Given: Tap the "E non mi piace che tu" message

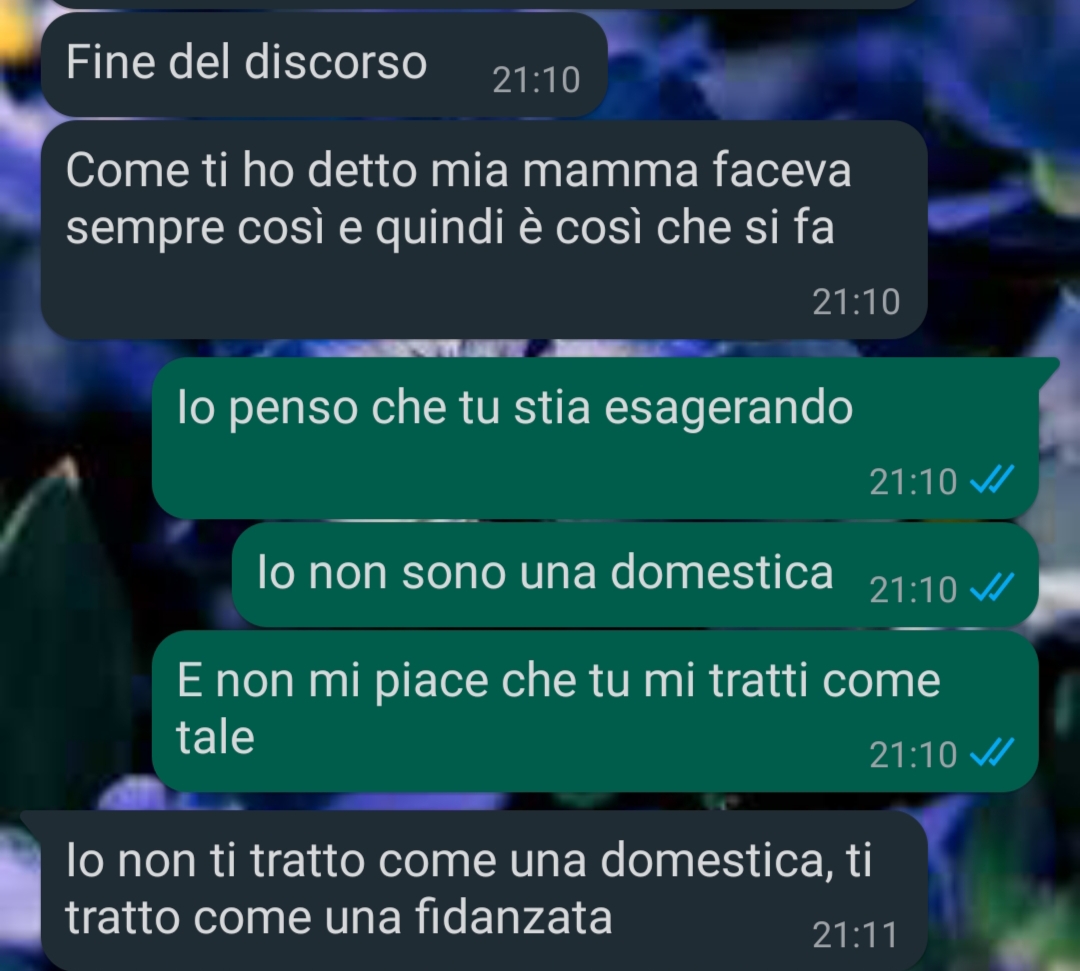Looking at the screenshot, I should click(x=595, y=711).
